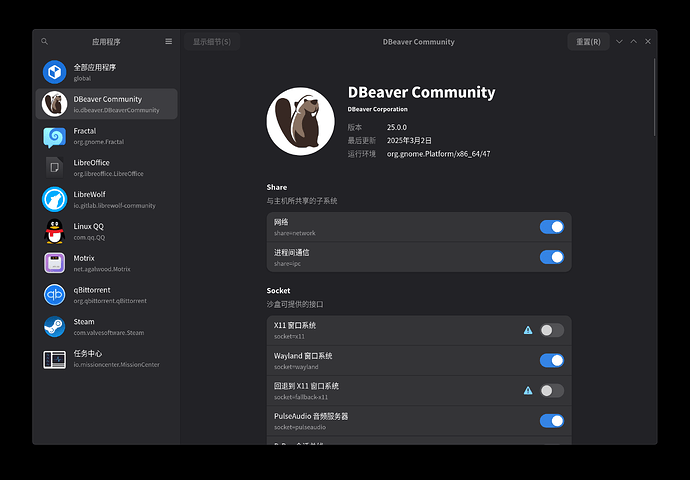690x480 pixels.
Task: Click the large DBeaver Community heading
Action: [422, 92]
